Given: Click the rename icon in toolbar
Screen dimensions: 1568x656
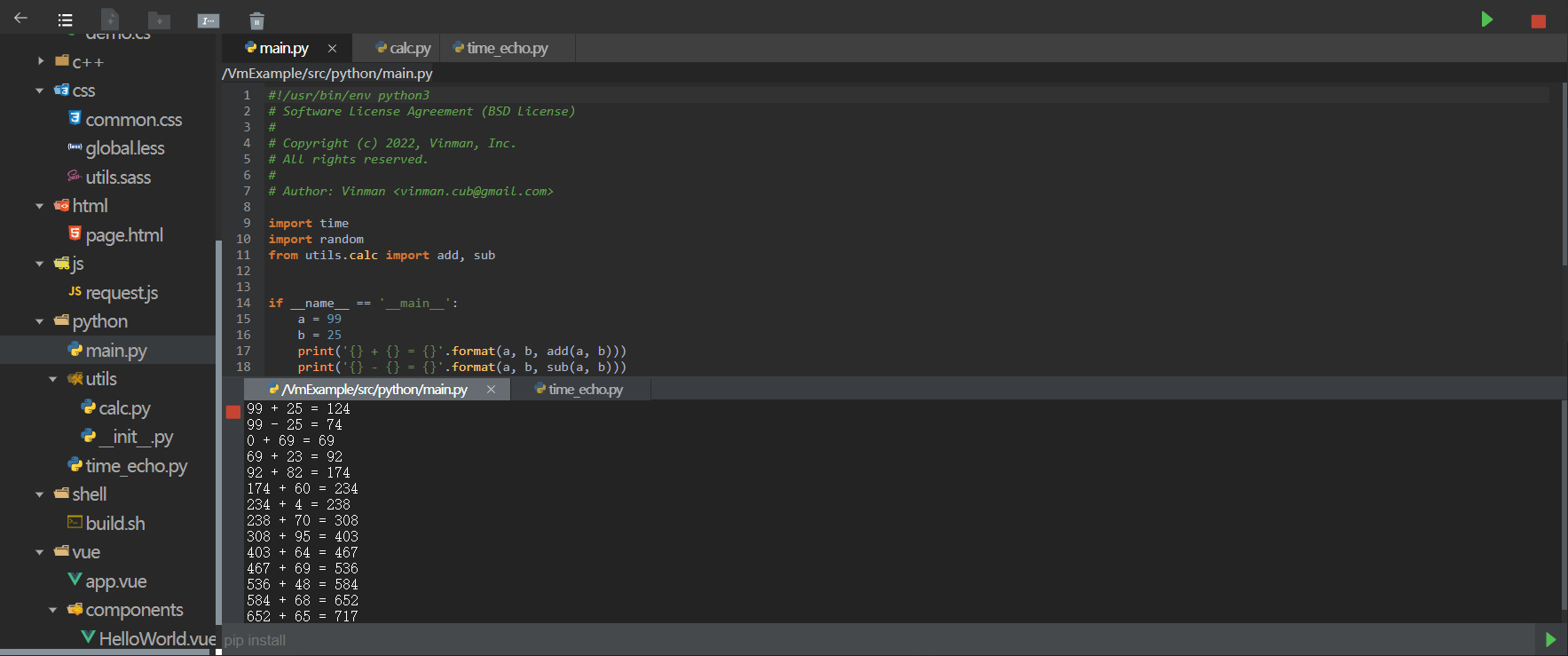Looking at the screenshot, I should click(209, 20).
